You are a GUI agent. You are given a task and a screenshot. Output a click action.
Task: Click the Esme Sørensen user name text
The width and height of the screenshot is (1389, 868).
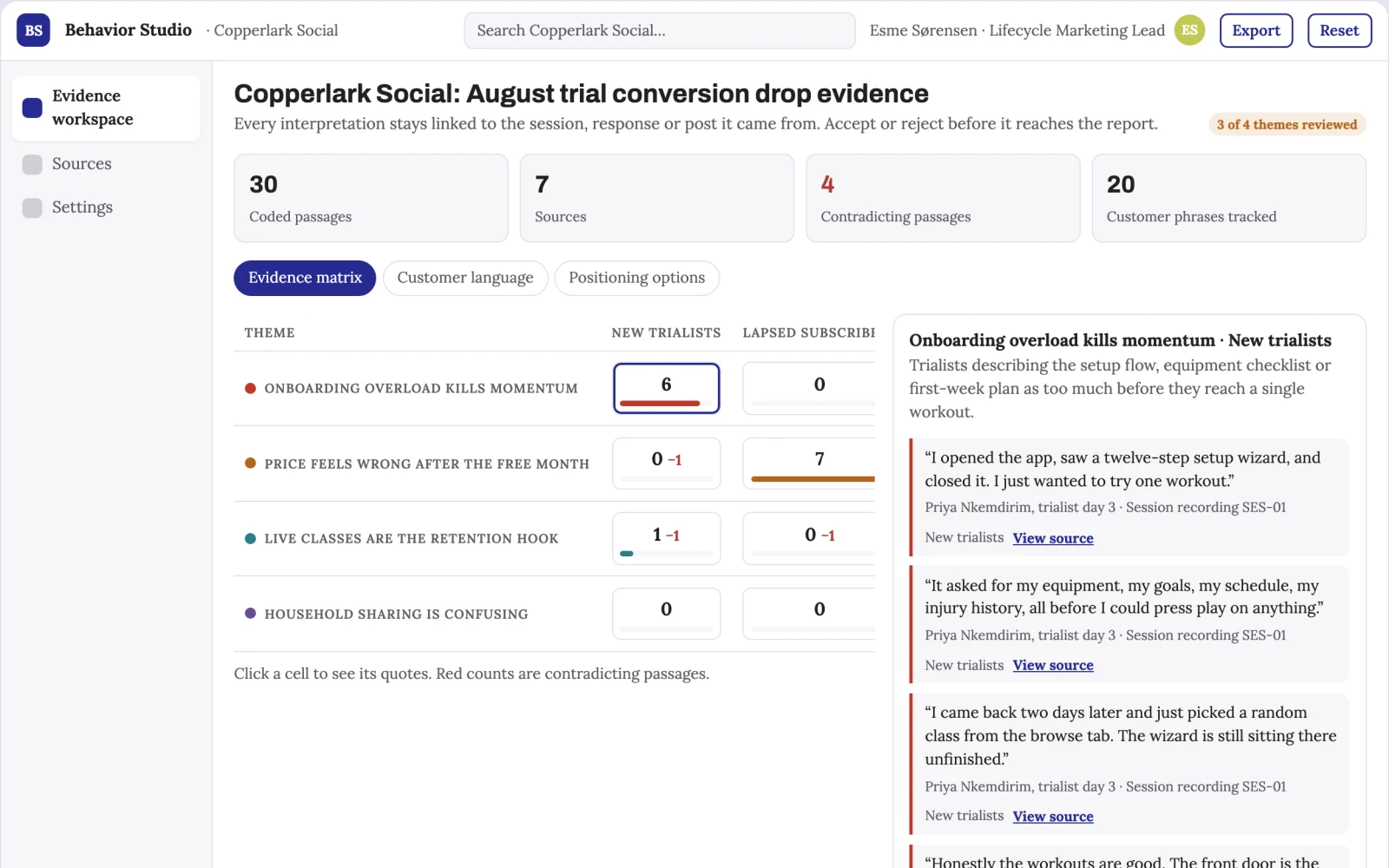point(924,30)
